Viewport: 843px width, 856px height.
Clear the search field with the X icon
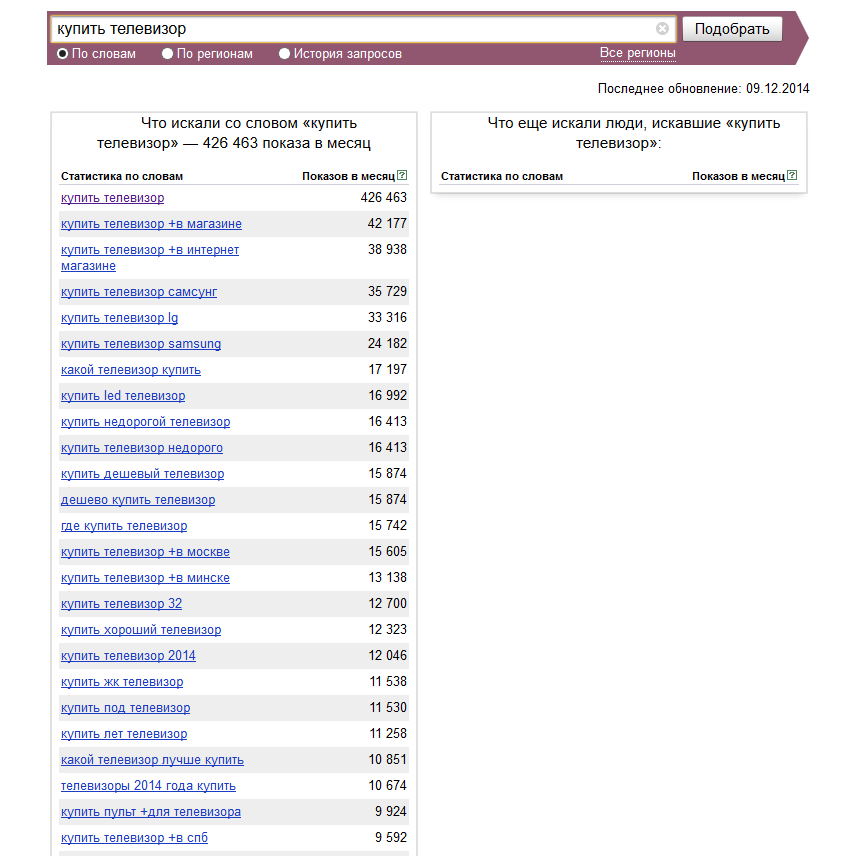[662, 28]
